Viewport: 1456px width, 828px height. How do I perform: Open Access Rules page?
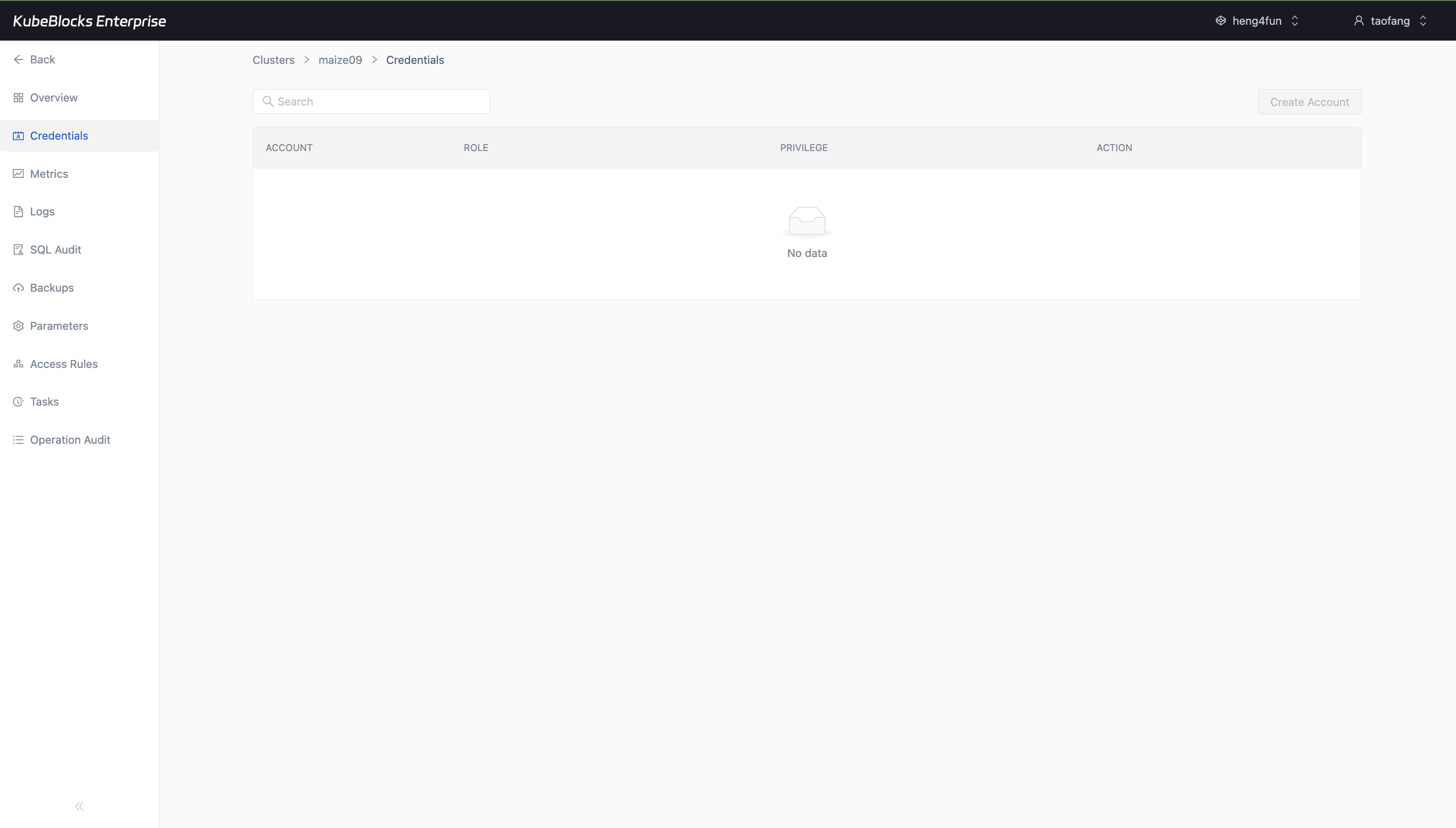click(80, 364)
